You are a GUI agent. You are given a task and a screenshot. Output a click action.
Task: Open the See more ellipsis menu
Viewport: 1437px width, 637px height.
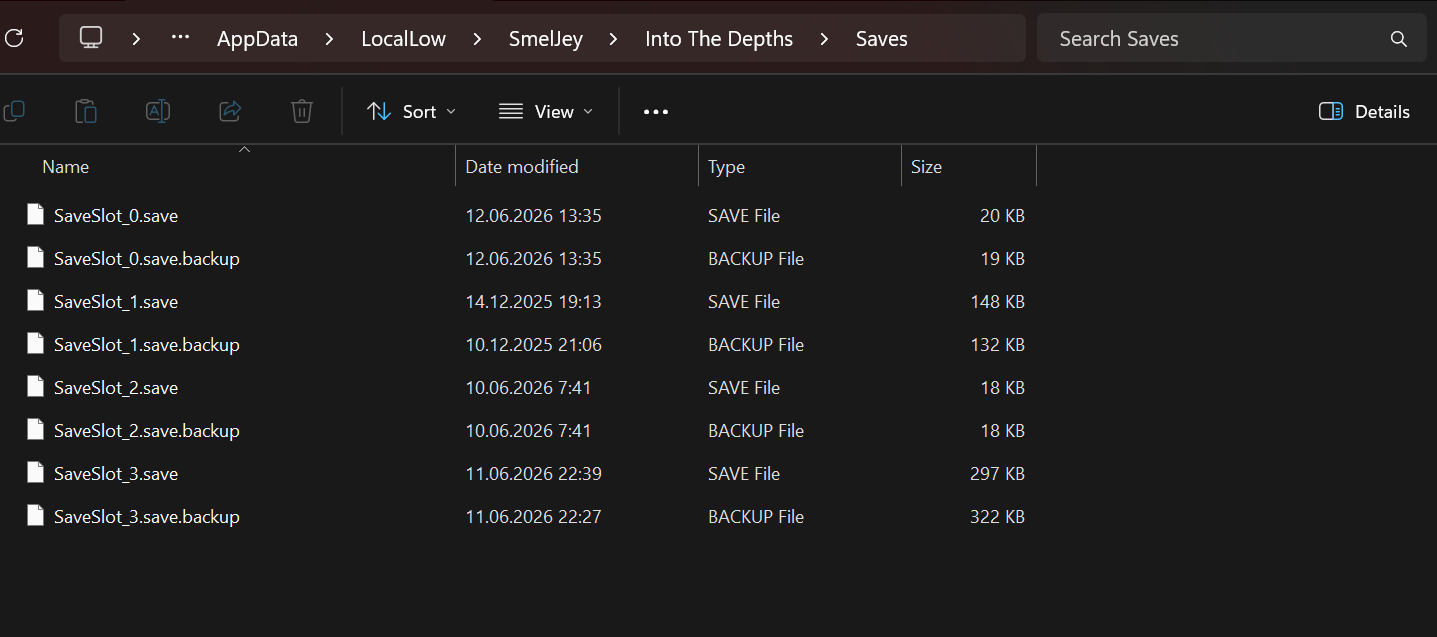tap(656, 112)
